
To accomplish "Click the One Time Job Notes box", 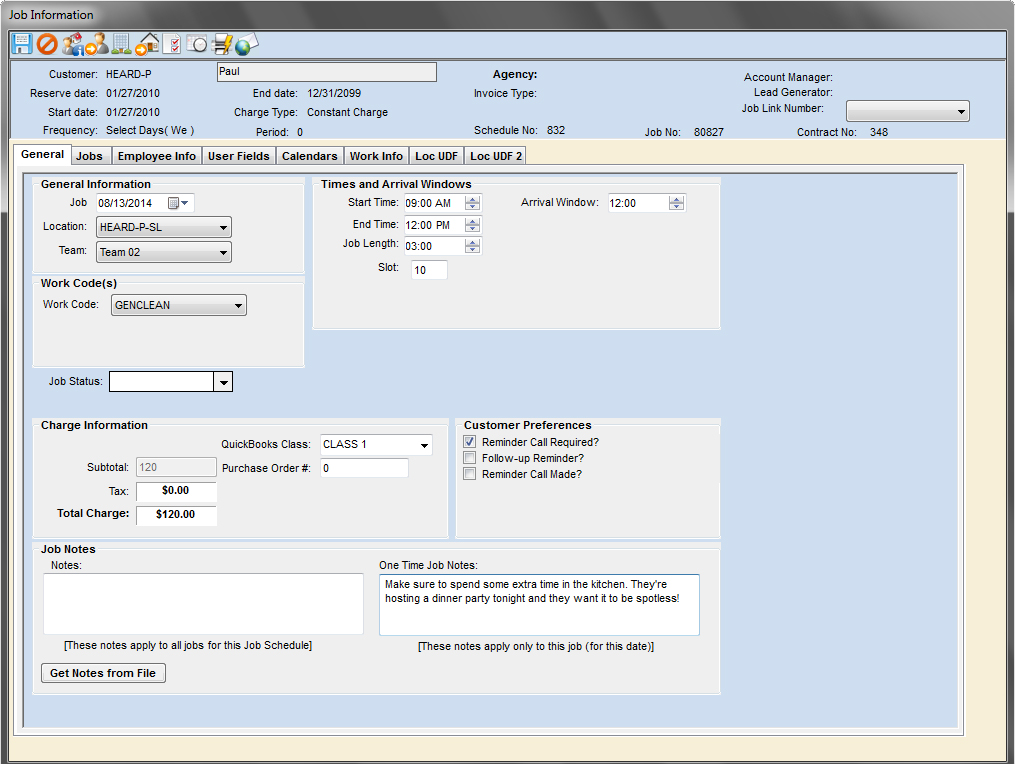I will tap(539, 605).
